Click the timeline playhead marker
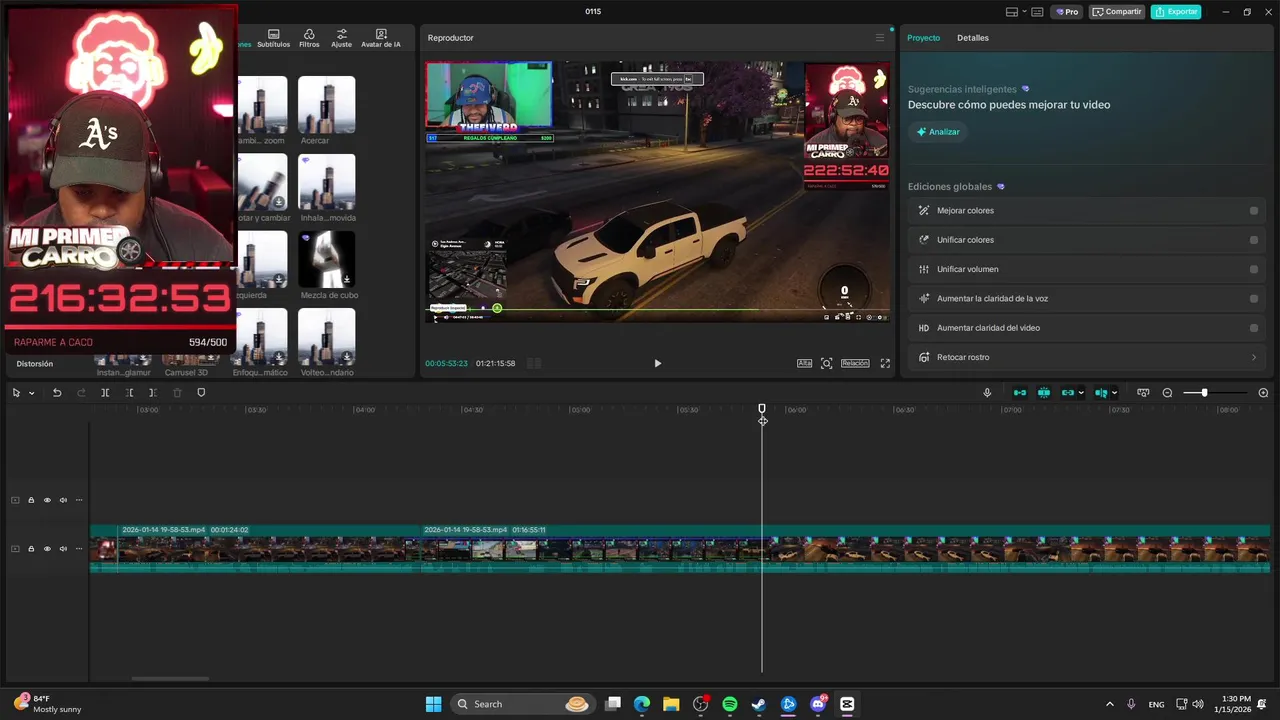 762,409
